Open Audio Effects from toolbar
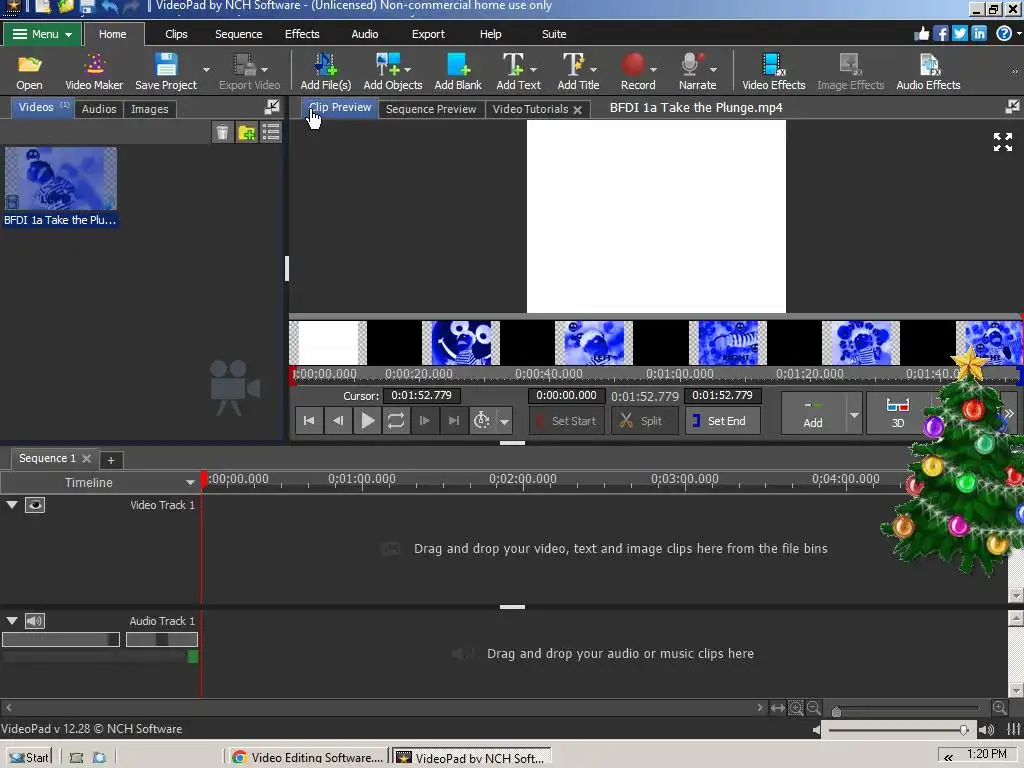The image size is (1024, 768). [928, 71]
